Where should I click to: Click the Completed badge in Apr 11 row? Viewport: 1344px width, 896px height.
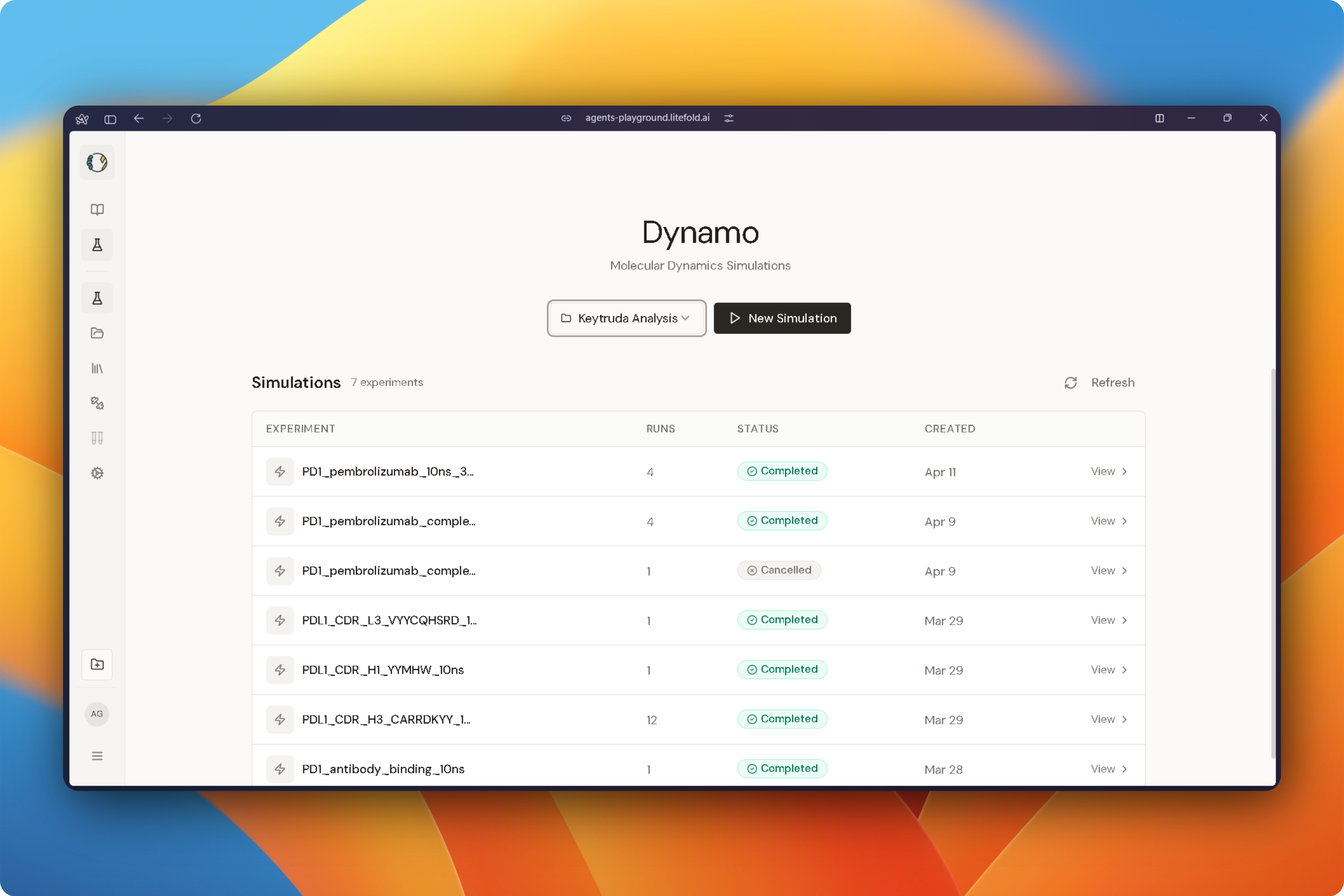point(782,471)
